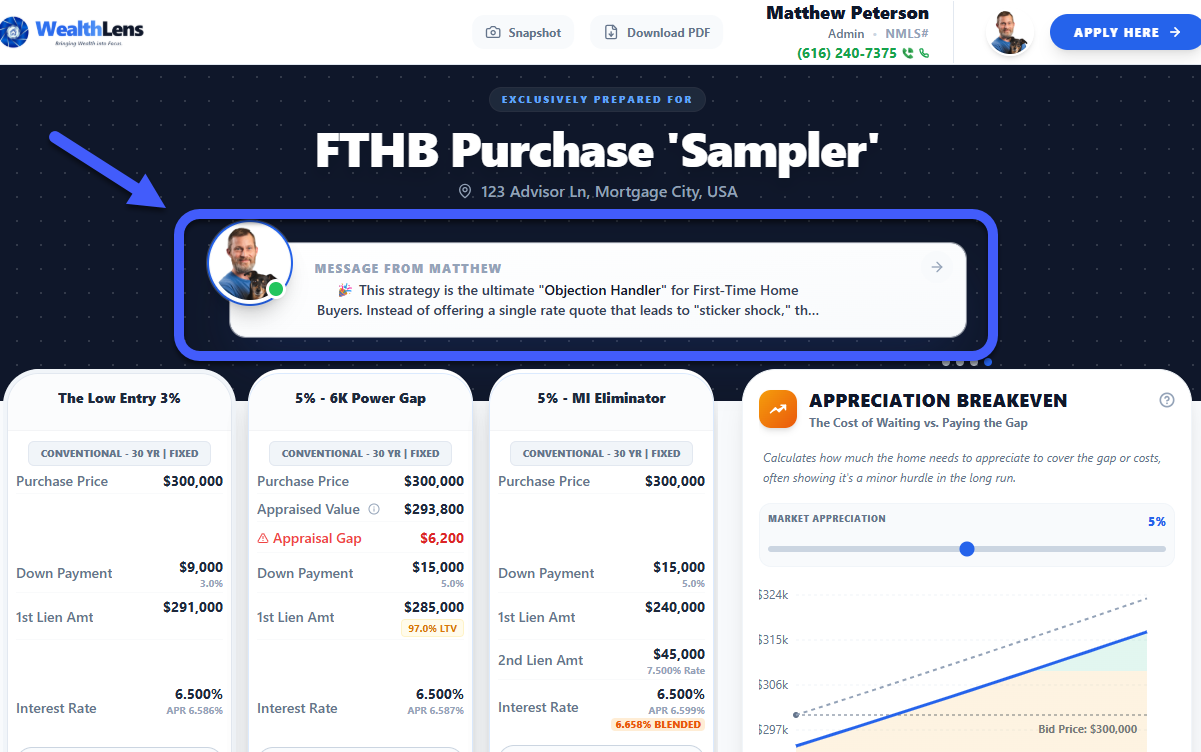Click the 6.658% BLENDED badge
This screenshot has width=1201, height=752.
(x=658, y=724)
